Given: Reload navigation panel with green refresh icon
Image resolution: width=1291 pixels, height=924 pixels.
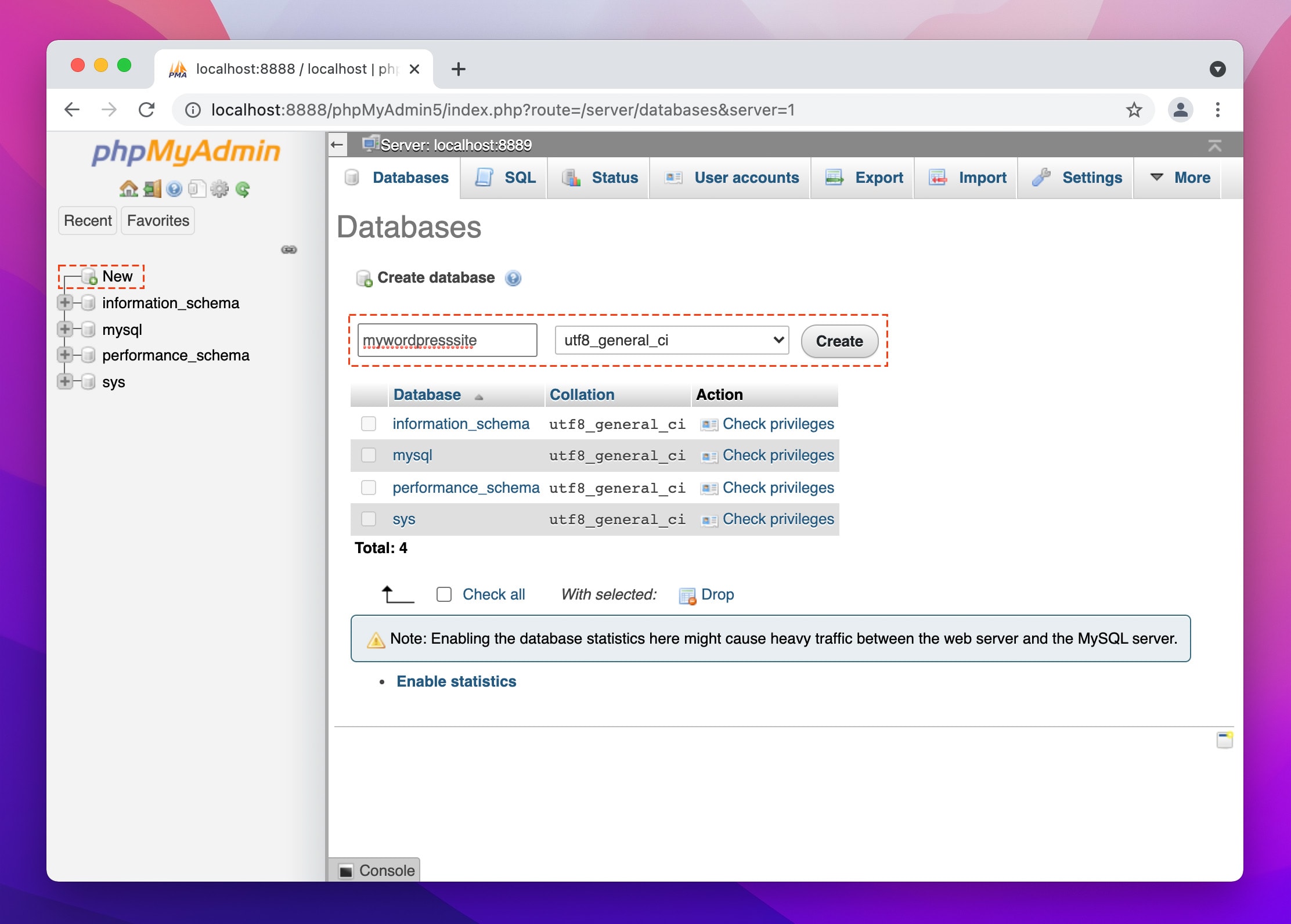Looking at the screenshot, I should click(x=243, y=189).
